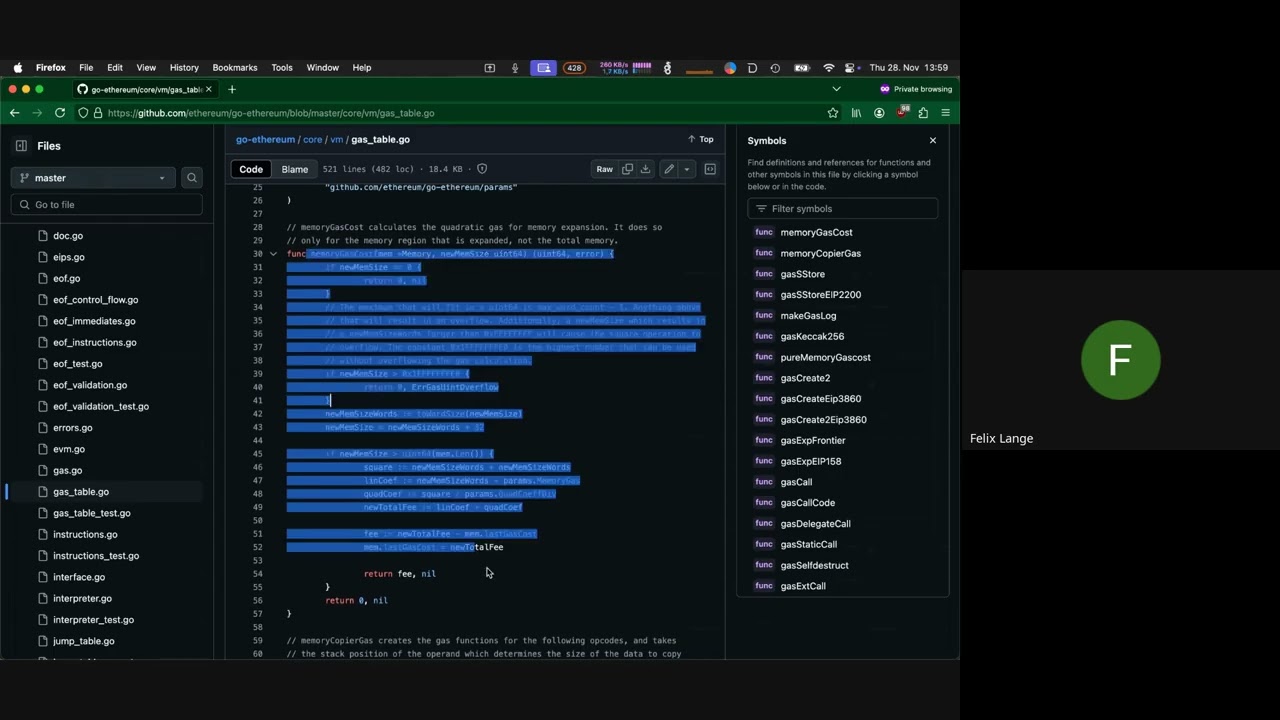Copy raw file contents

(627, 169)
